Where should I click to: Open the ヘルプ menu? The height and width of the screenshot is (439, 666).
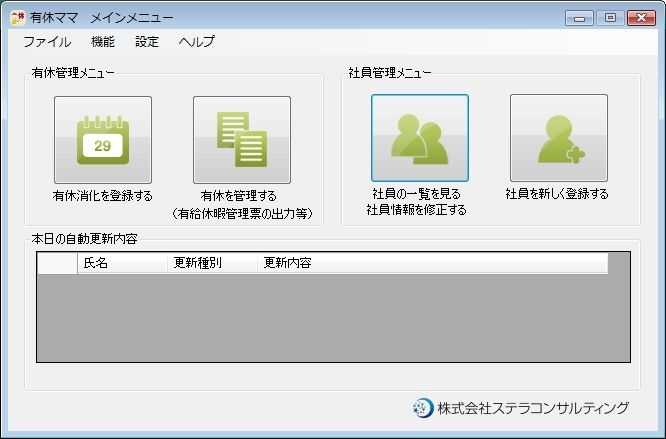tap(197, 42)
